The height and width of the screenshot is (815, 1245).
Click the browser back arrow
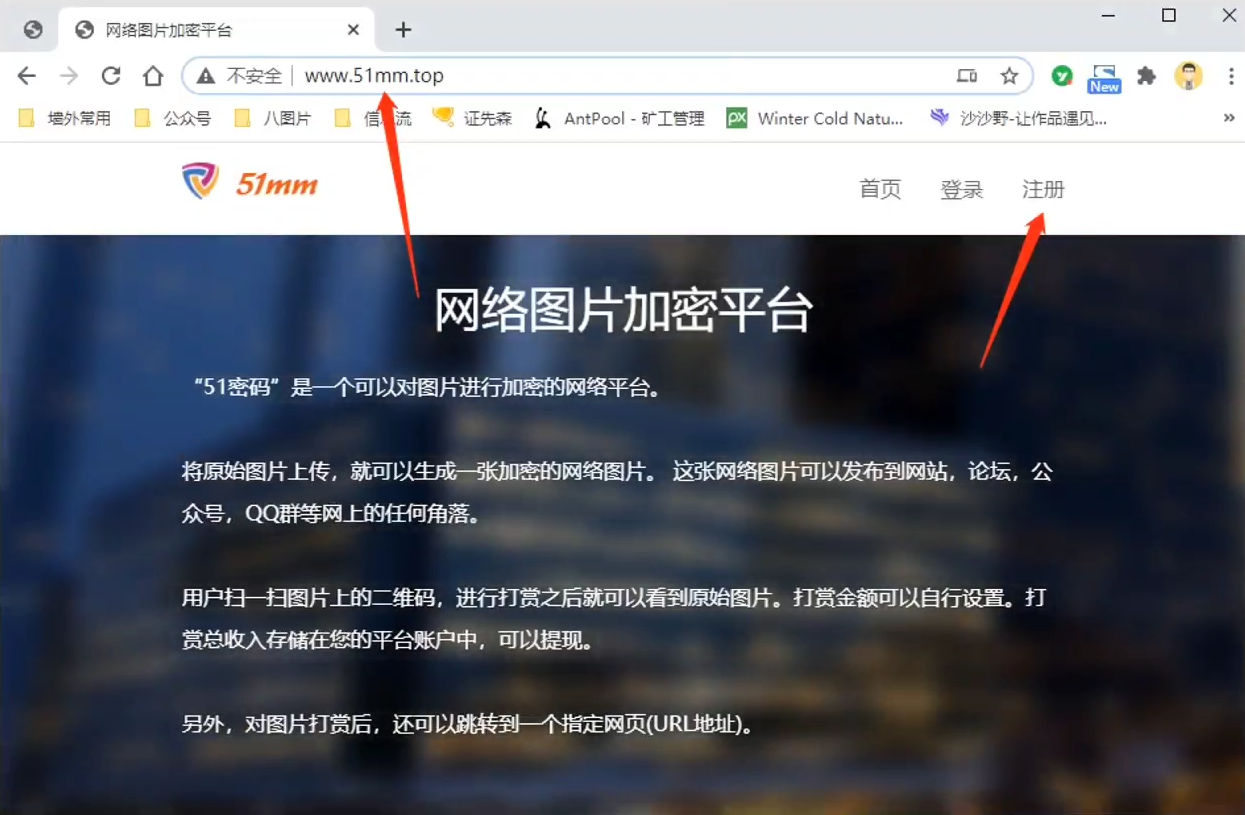[x=27, y=76]
